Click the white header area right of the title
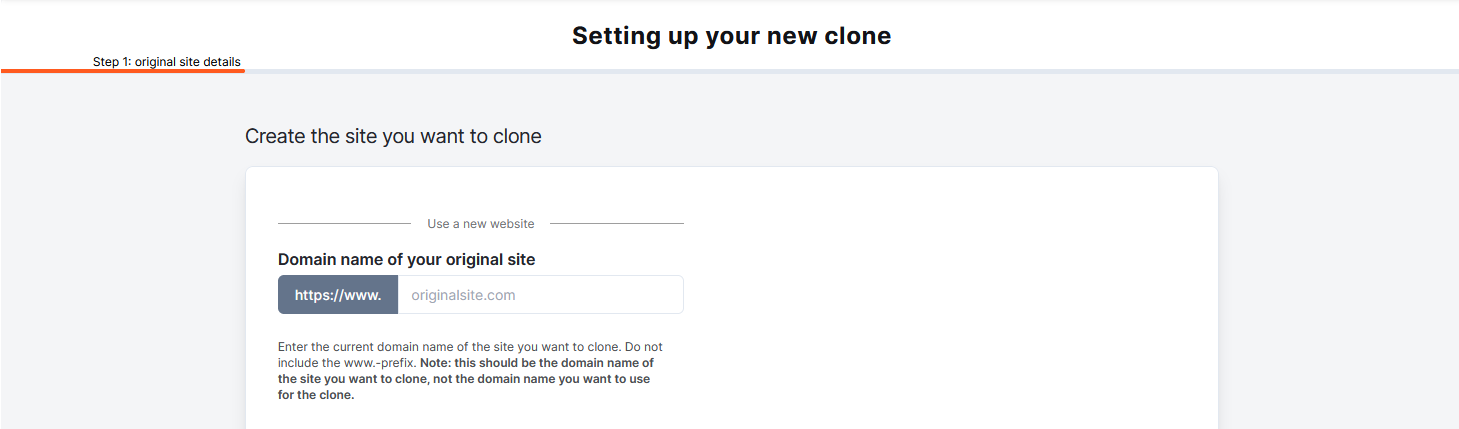 point(1150,36)
